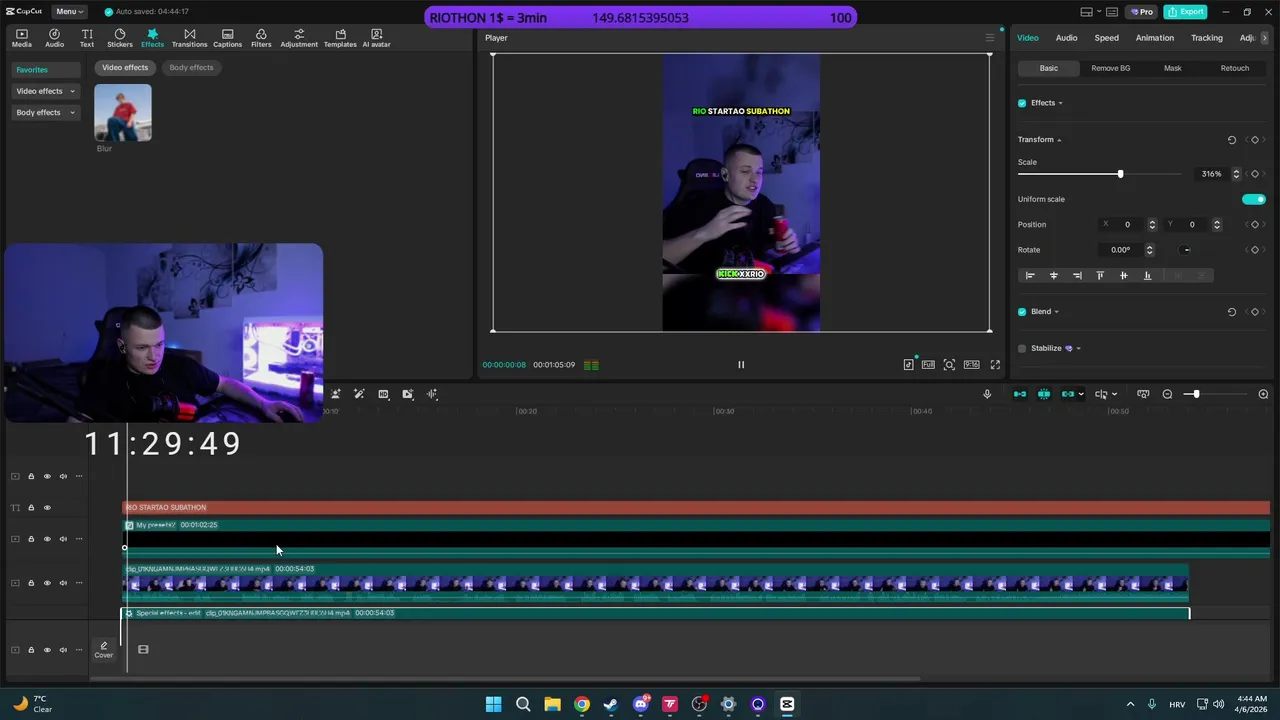Image resolution: width=1280 pixels, height=720 pixels.
Task: Toggle the Blend checkbox
Action: [x=1022, y=312]
